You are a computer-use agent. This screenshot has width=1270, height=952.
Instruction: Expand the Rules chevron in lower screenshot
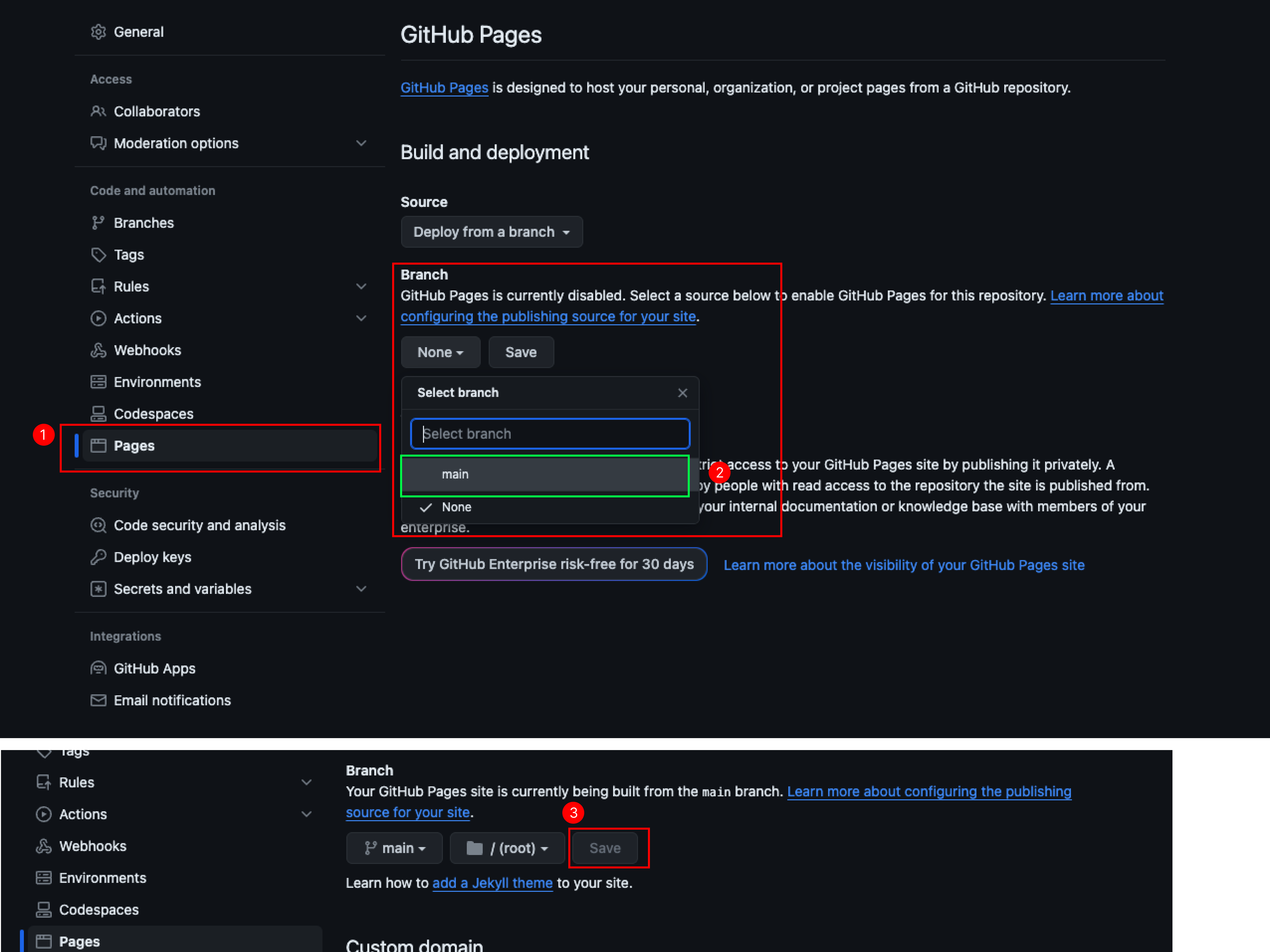(x=307, y=782)
